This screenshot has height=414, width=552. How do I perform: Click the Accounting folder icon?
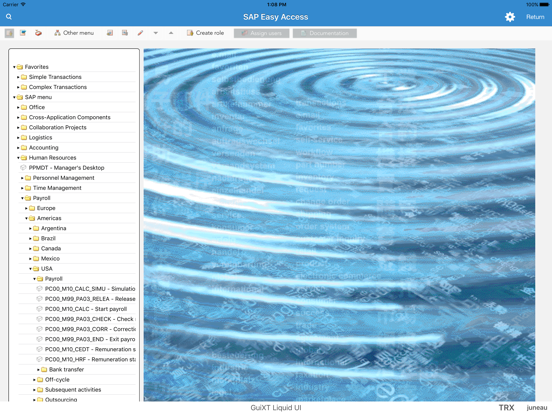click(24, 148)
